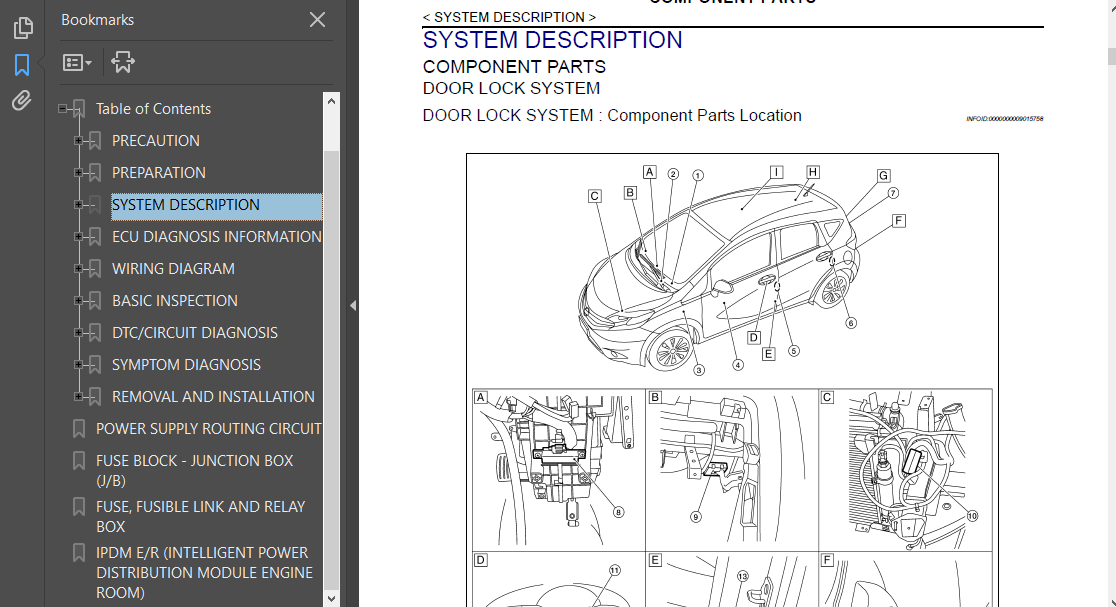This screenshot has width=1116, height=607.
Task: Collapse the navigation pane with side arrow
Action: pos(353,306)
